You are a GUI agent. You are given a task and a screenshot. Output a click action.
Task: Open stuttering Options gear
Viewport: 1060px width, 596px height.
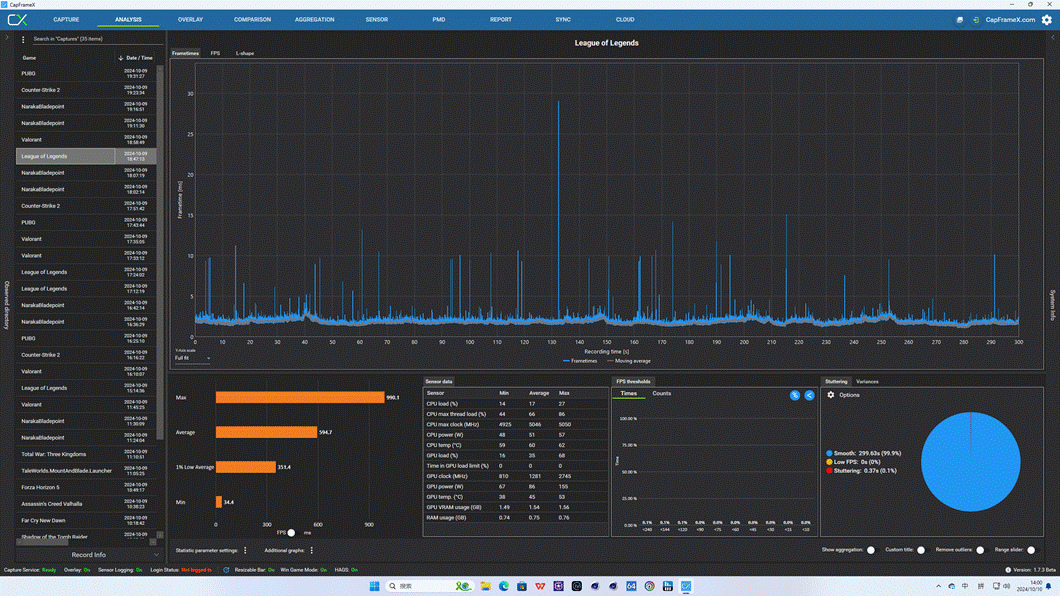[831, 395]
